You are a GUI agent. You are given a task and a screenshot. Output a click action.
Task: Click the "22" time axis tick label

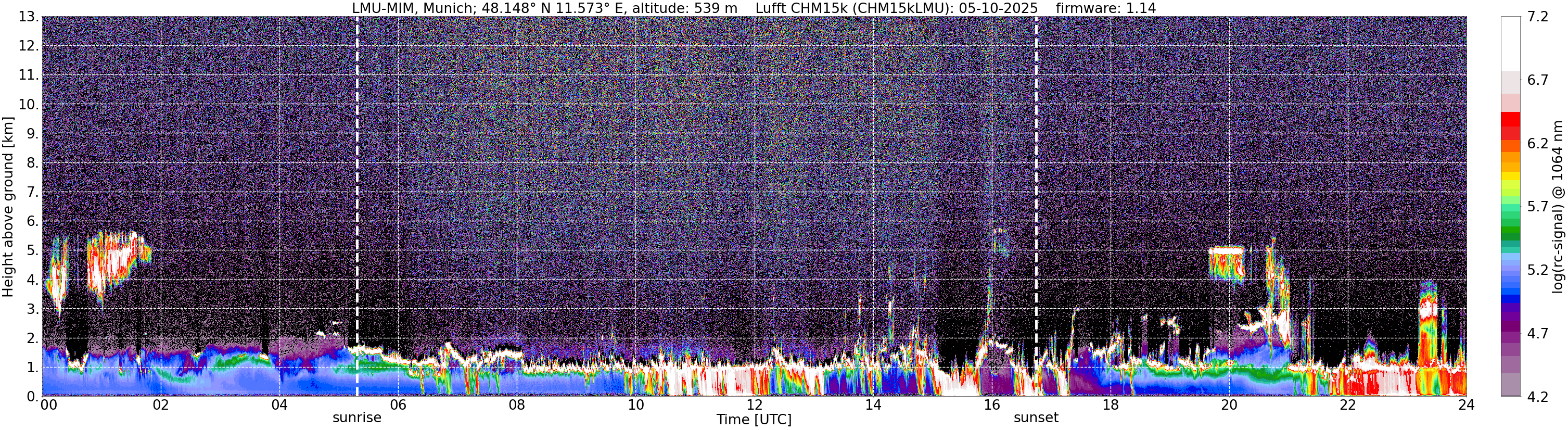tap(1348, 405)
